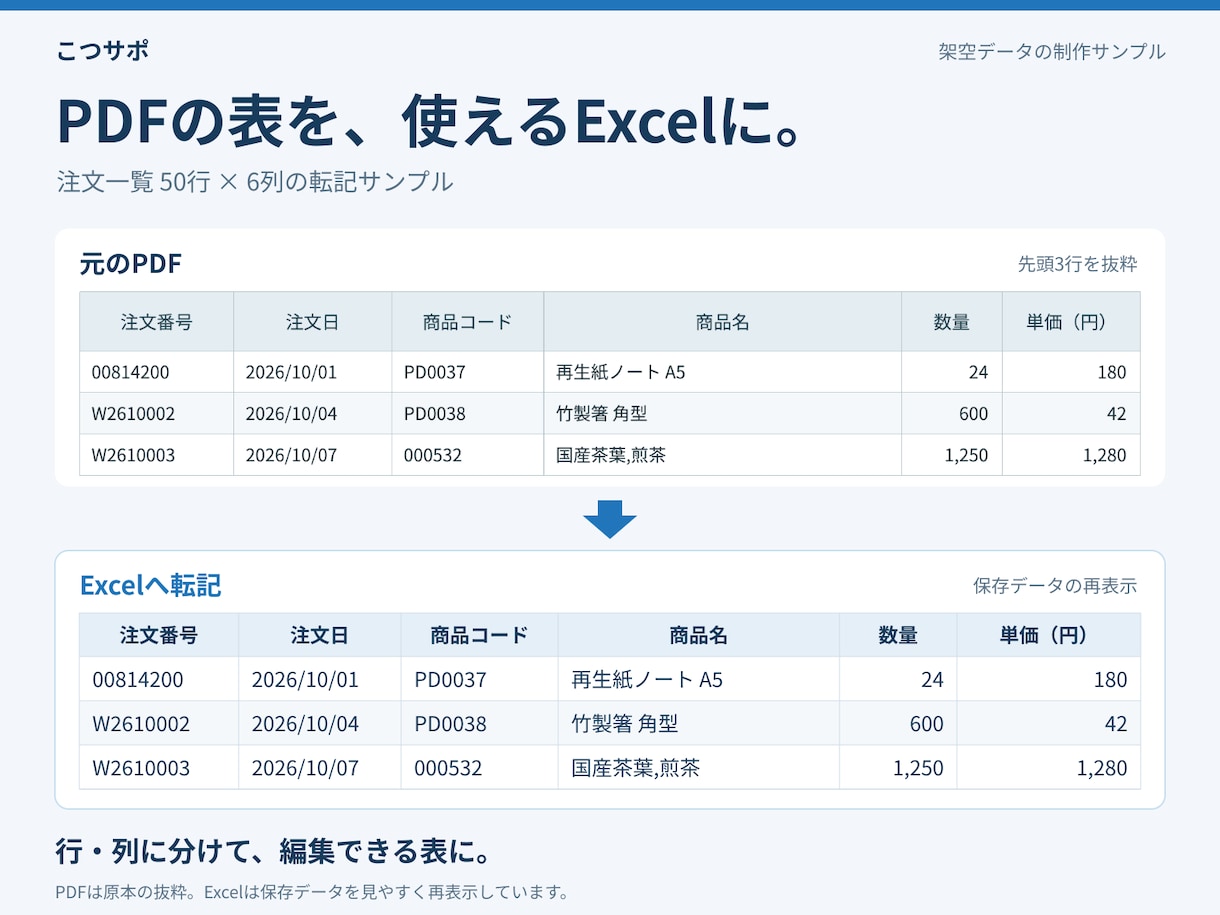Image resolution: width=1220 pixels, height=915 pixels.
Task: Click 2026/10/07 in the Excelへ転記 table
Action: pos(305,768)
